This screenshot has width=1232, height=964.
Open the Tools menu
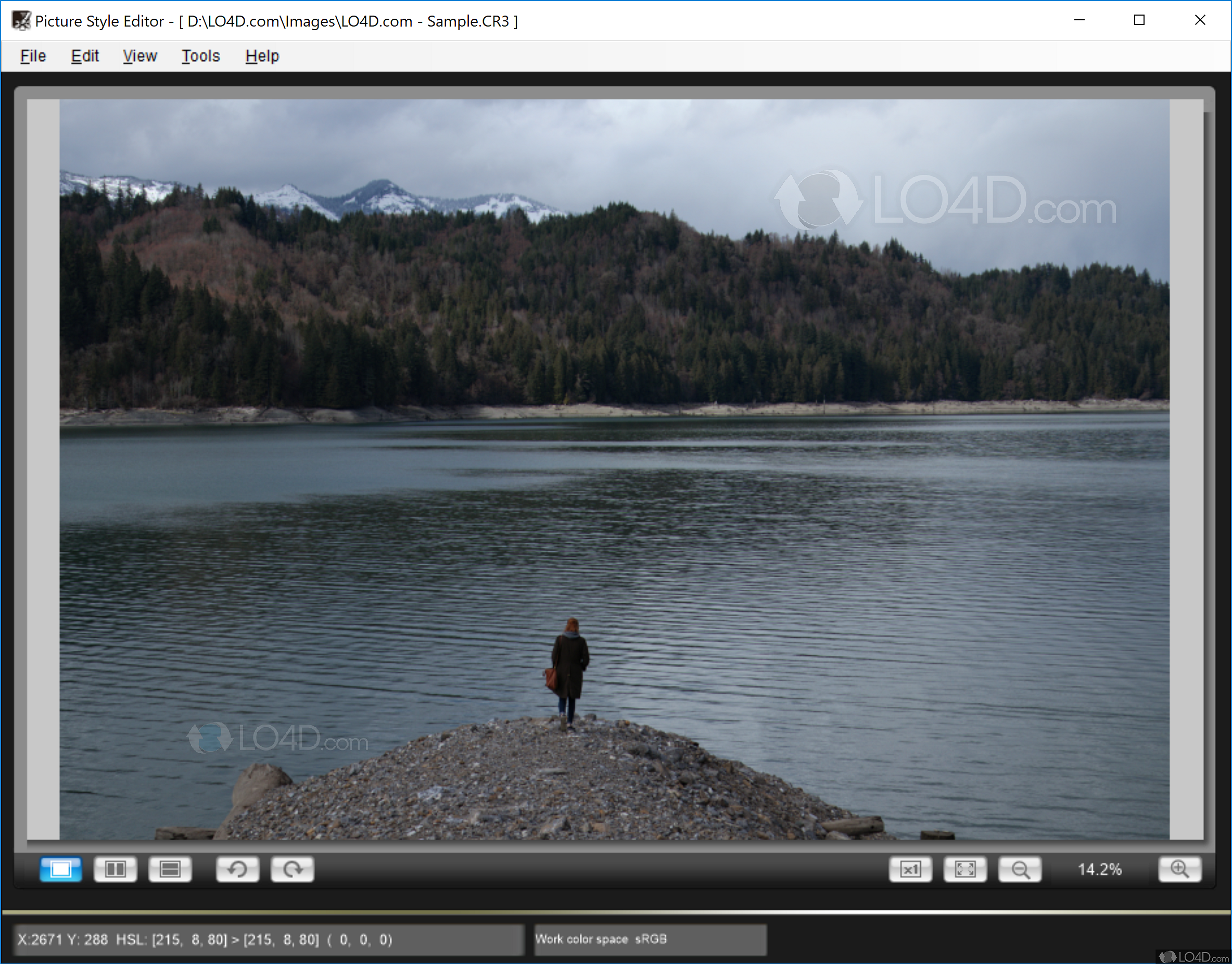(x=200, y=56)
